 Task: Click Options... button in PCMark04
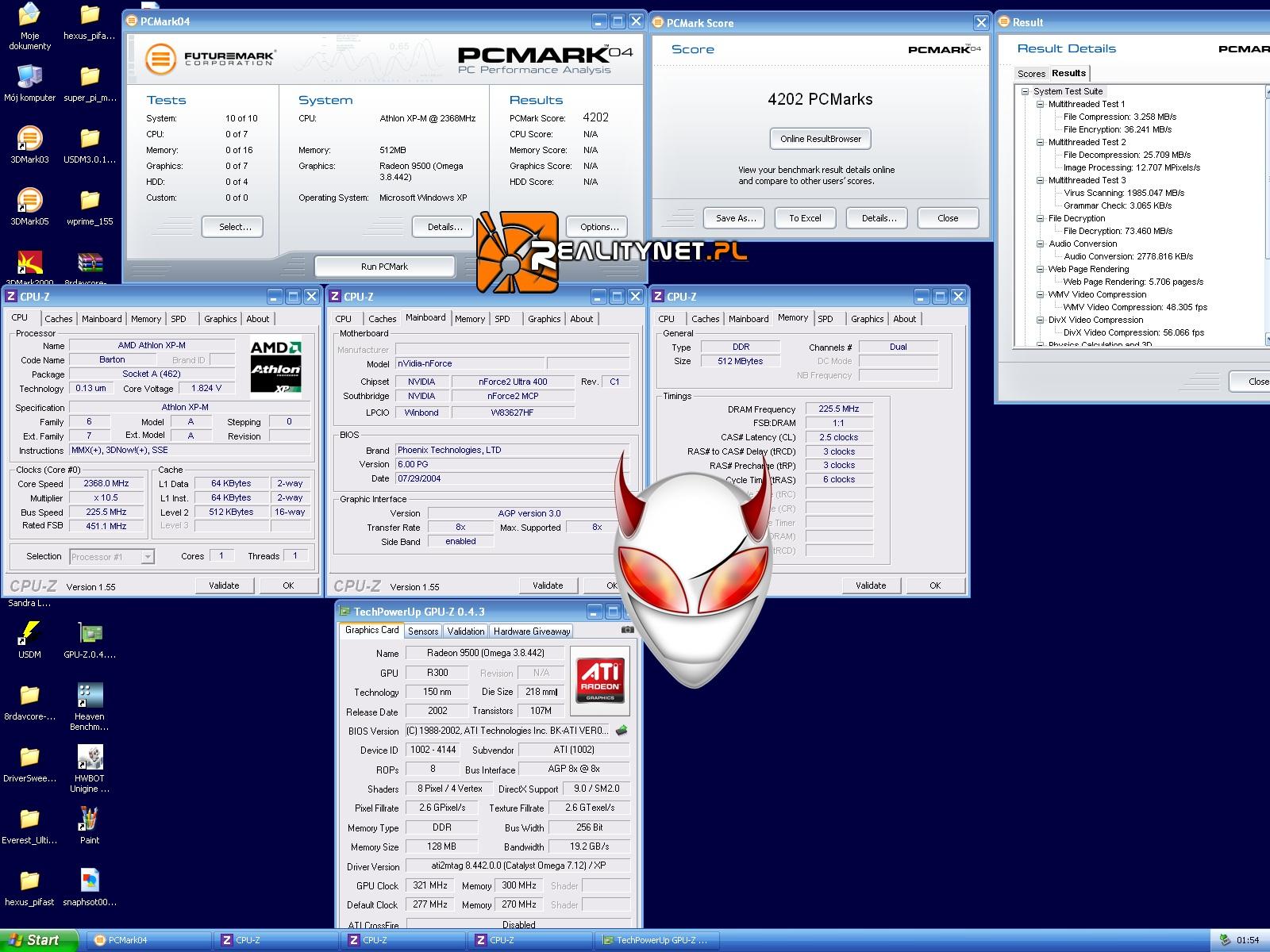tap(599, 227)
